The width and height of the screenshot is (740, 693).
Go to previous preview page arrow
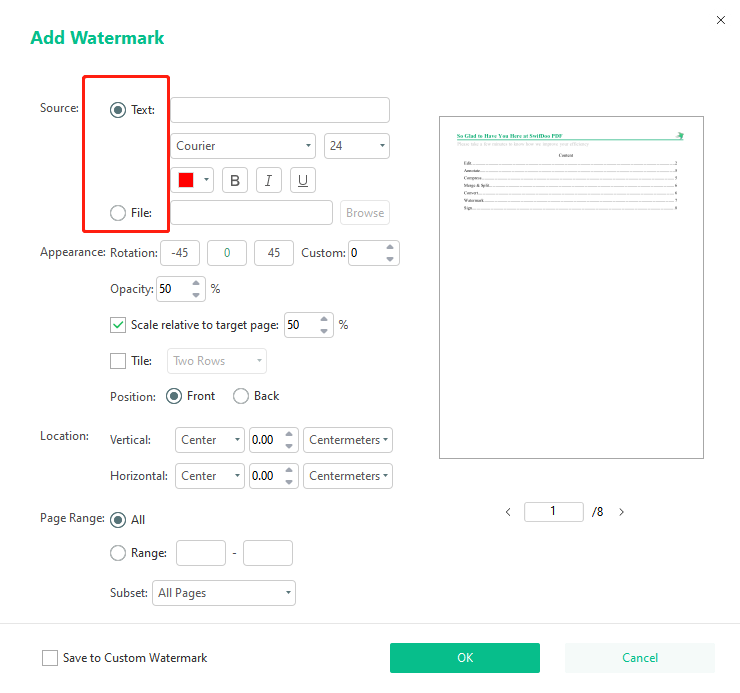coord(508,512)
